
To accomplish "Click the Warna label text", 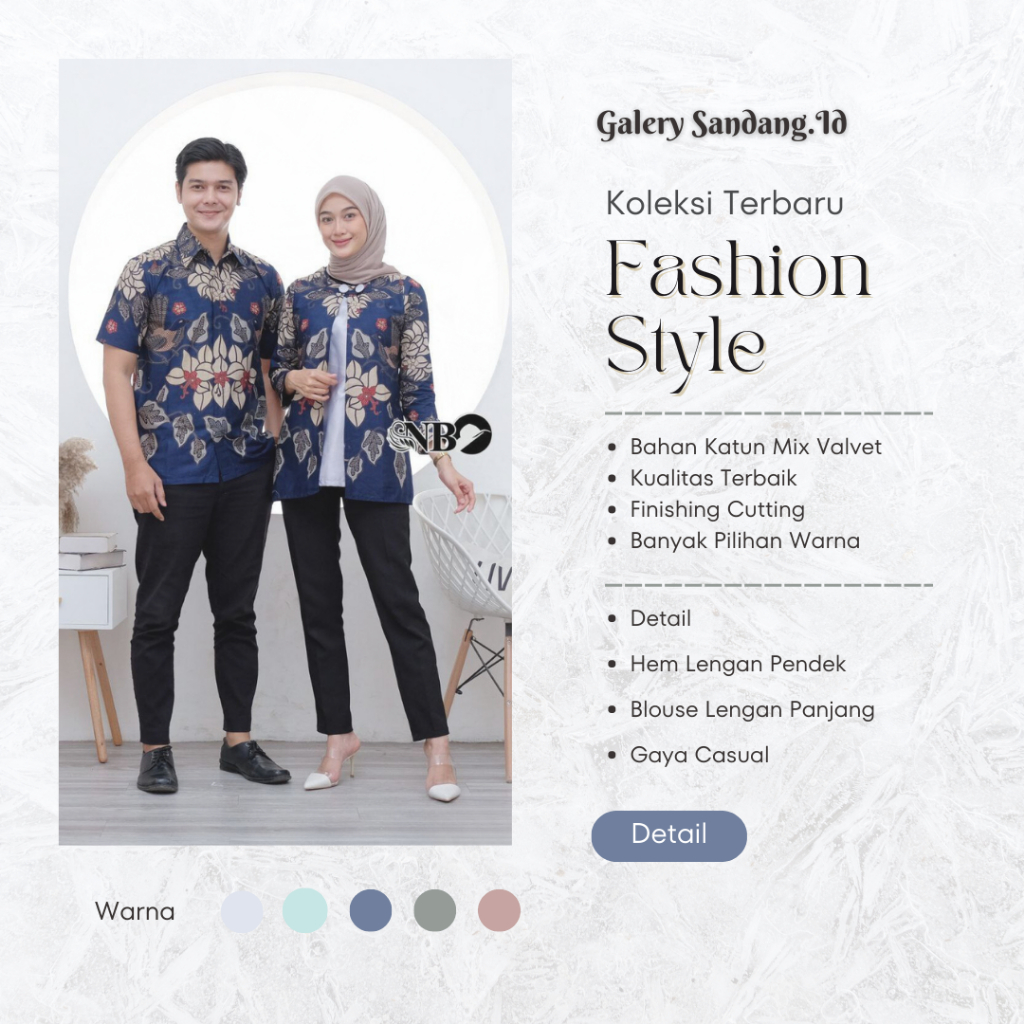I will 135,911.
